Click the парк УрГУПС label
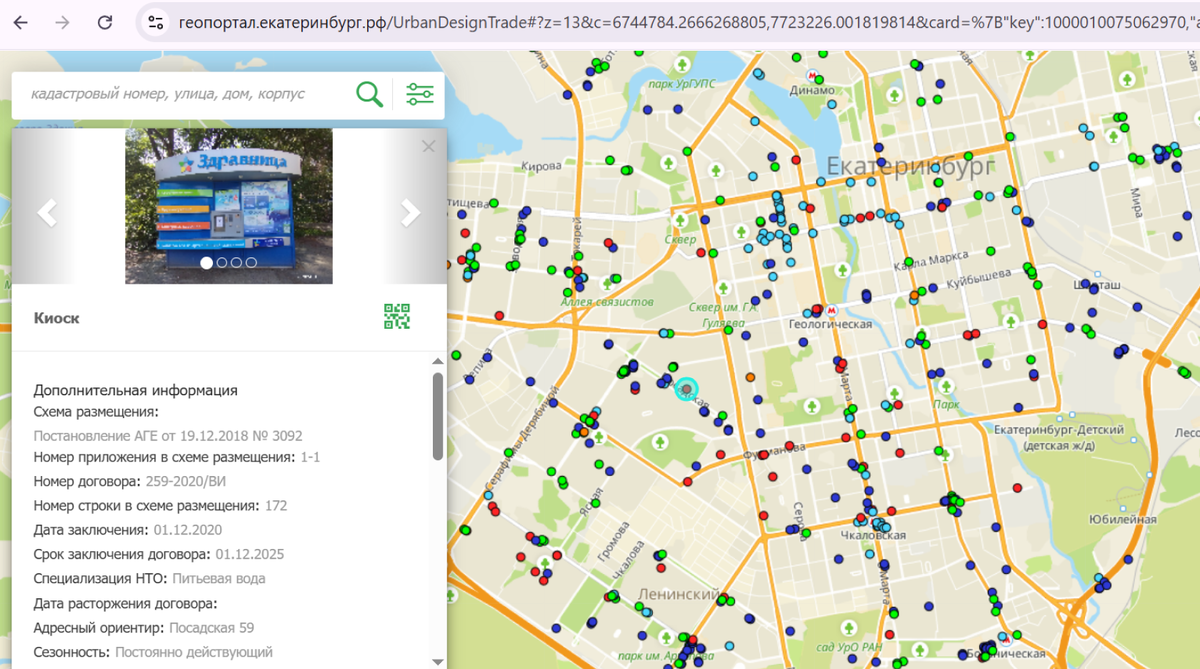Viewport: 1200px width, 669px height. coord(680,85)
